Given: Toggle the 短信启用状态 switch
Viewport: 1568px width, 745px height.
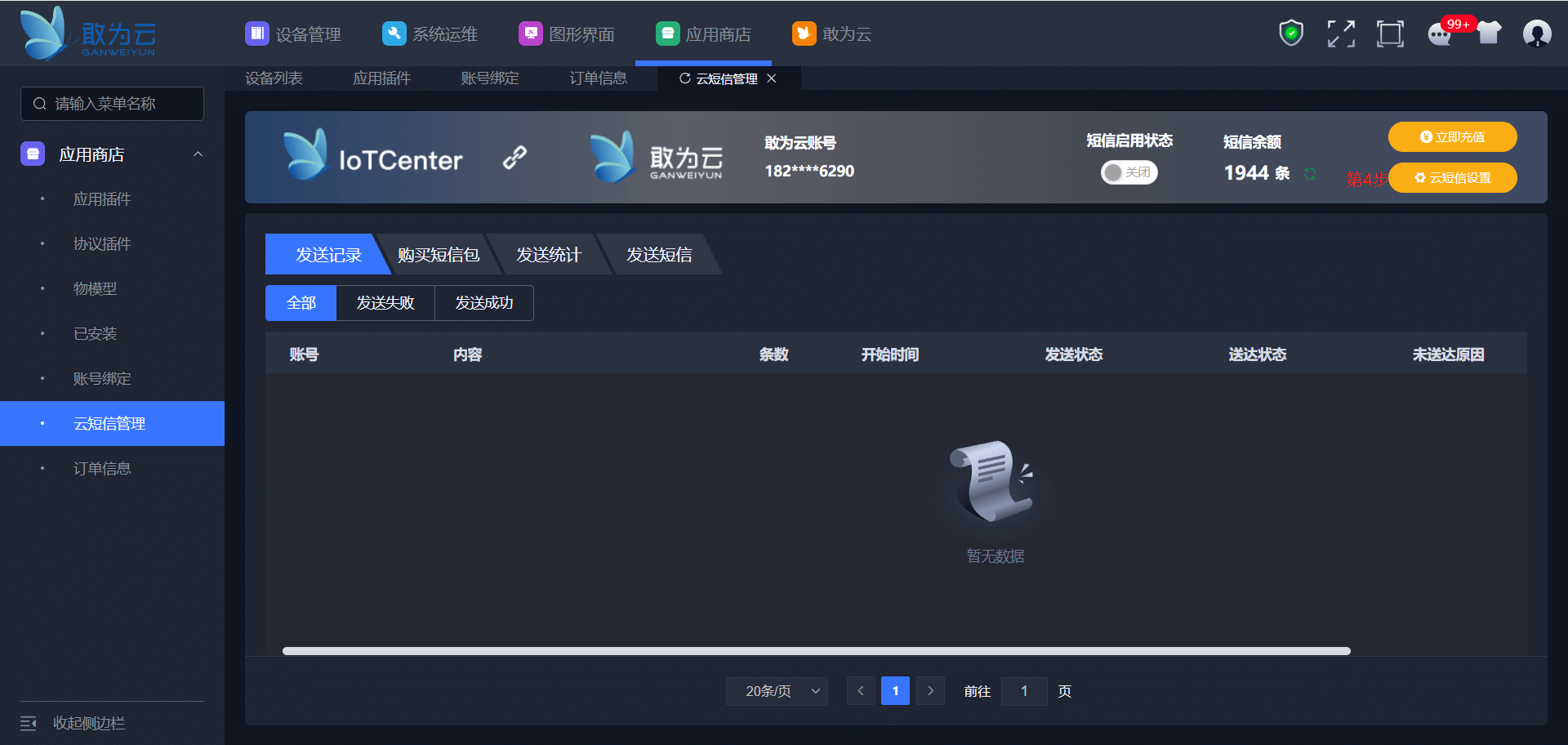Looking at the screenshot, I should tap(1129, 172).
